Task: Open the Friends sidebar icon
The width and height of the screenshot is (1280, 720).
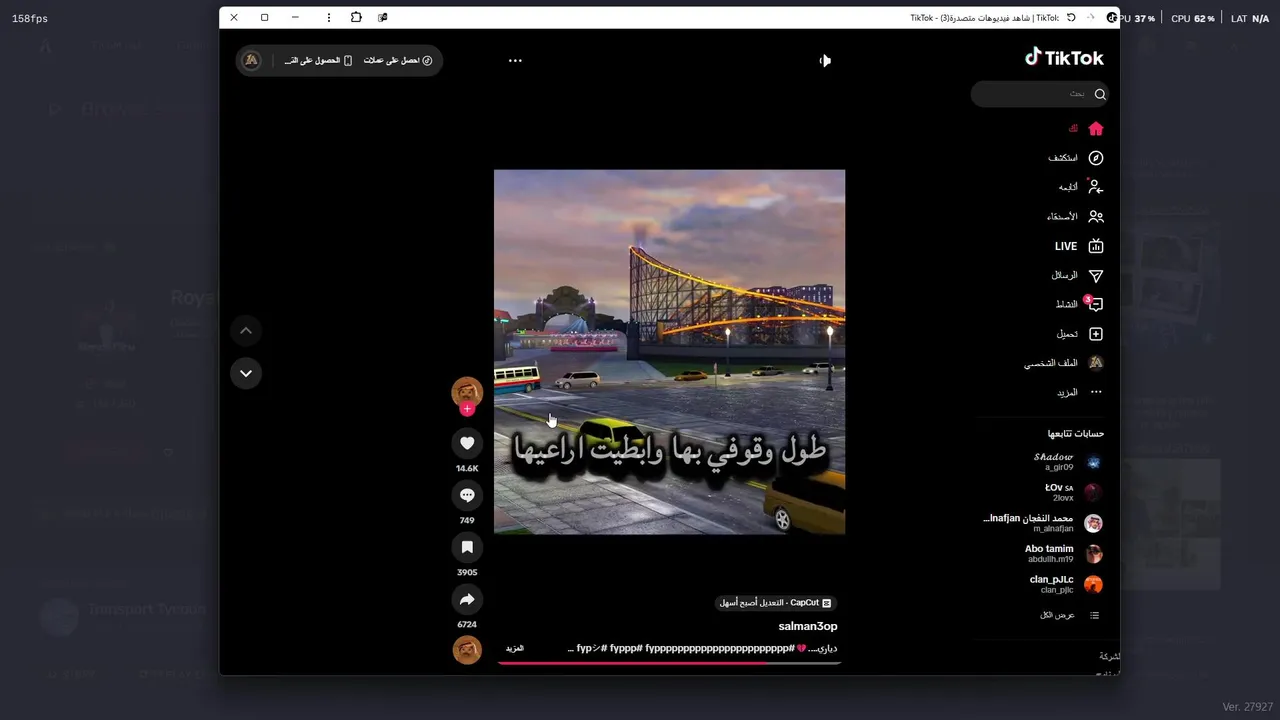Action: click(1096, 216)
